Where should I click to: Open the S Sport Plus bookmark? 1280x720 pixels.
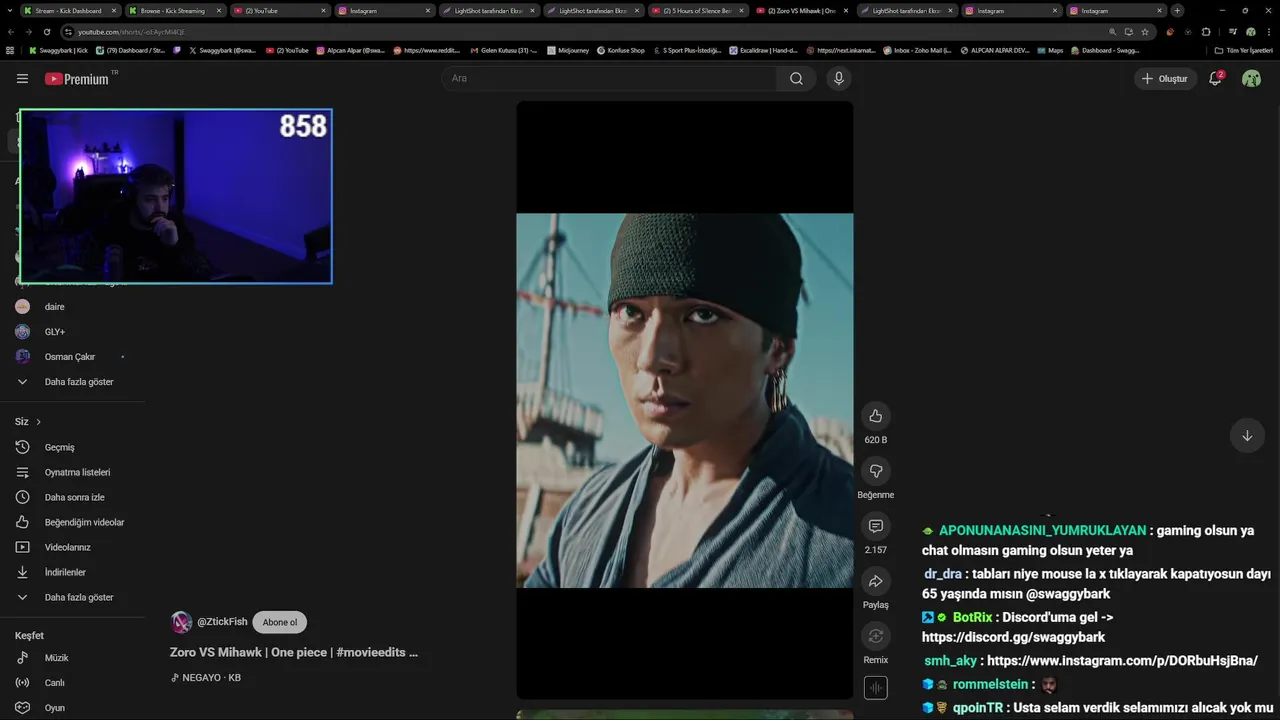pyautogui.click(x=687, y=50)
